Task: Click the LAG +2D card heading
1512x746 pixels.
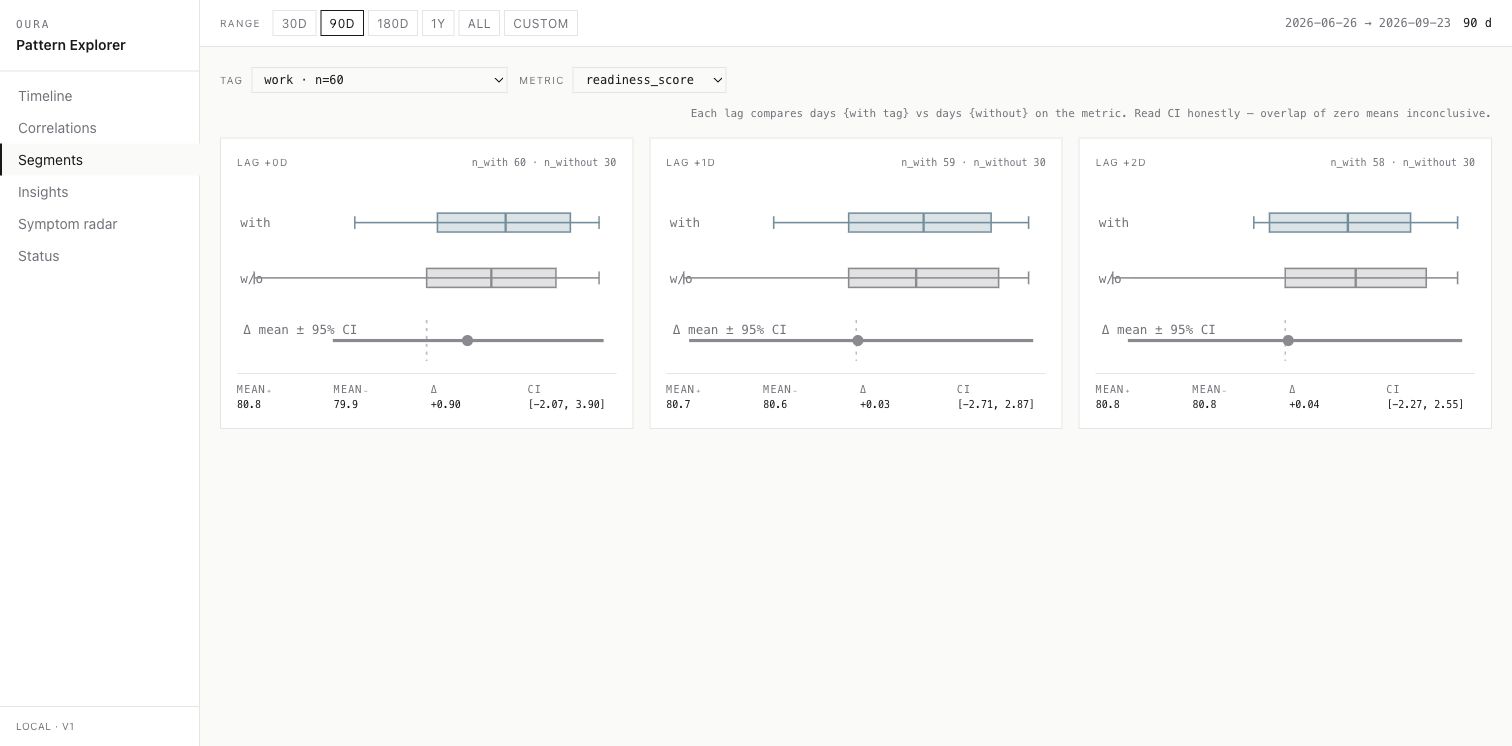Action: pyautogui.click(x=1121, y=162)
